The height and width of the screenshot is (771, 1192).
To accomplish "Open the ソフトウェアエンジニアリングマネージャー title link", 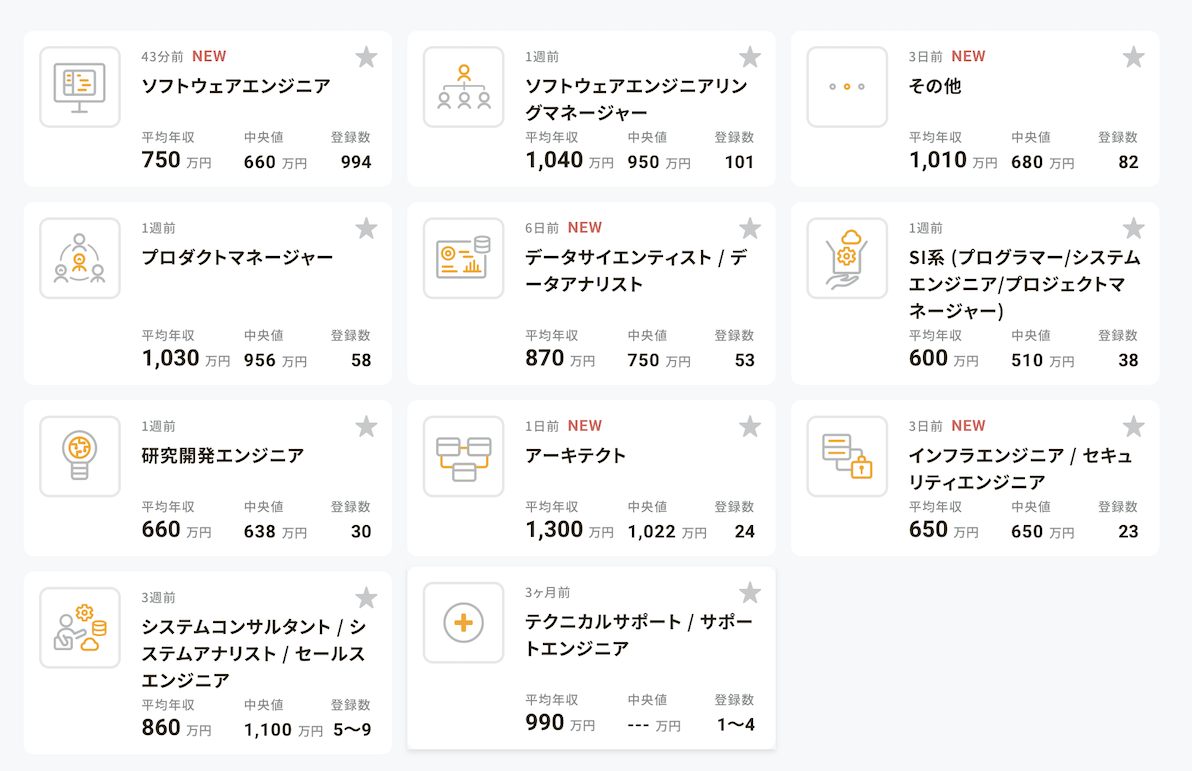I will (x=636, y=99).
